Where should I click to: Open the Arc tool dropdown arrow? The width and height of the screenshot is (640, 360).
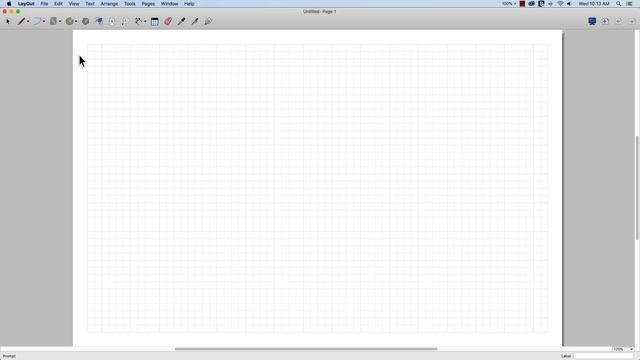[x=44, y=22]
